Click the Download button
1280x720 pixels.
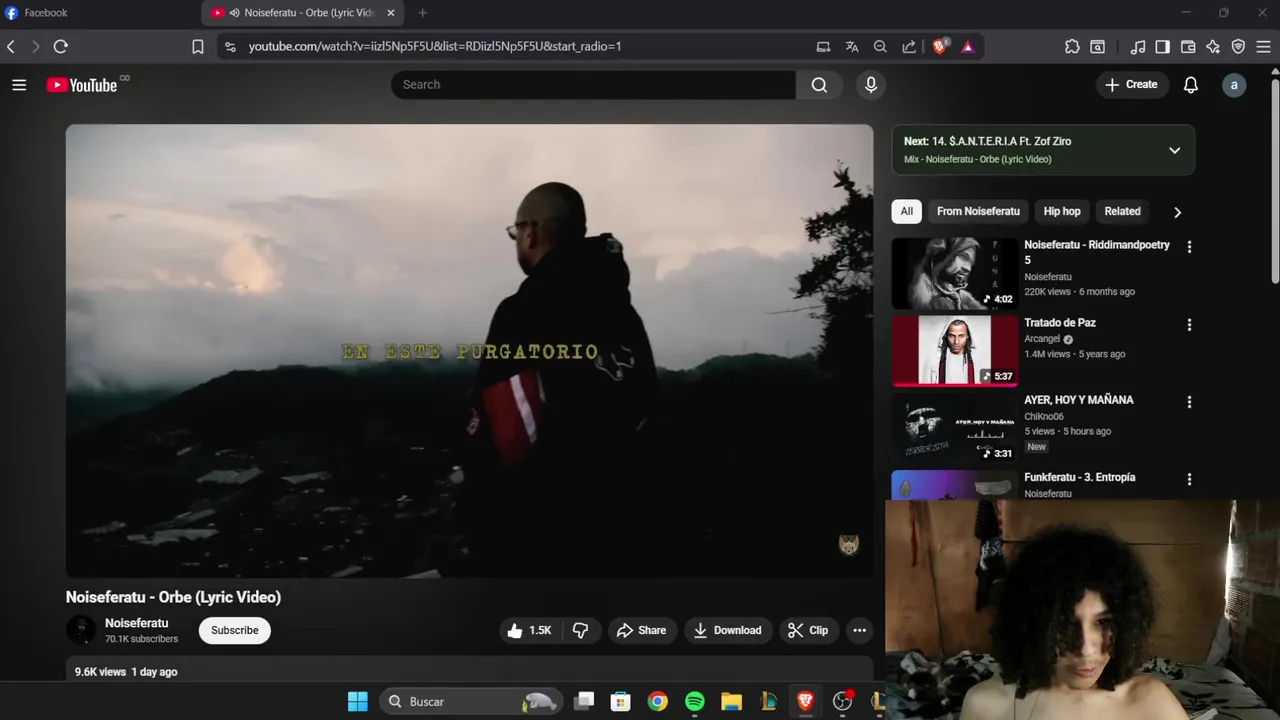coord(728,630)
